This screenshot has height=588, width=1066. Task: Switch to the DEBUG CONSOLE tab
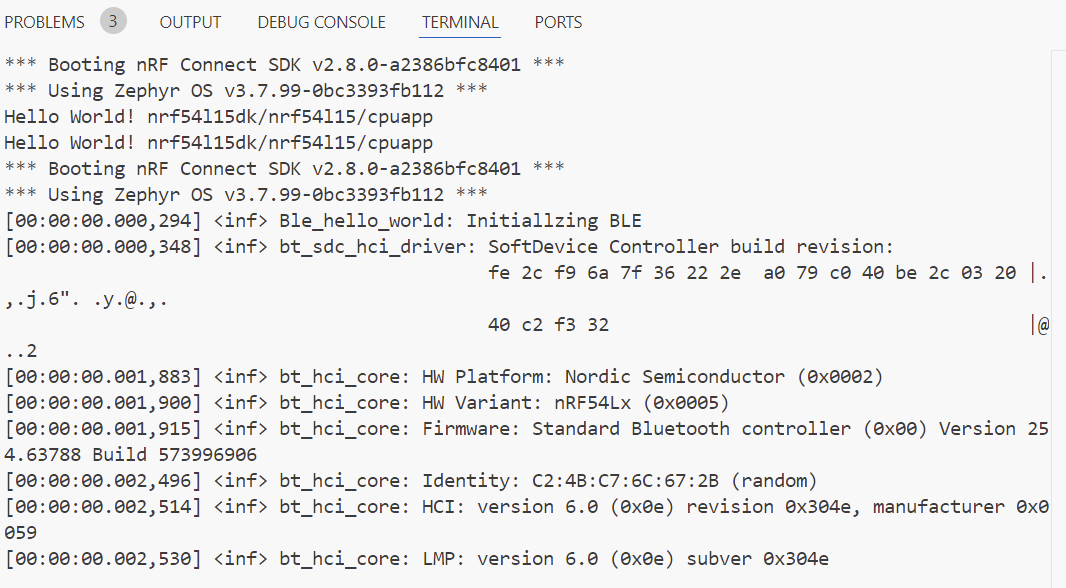pos(322,22)
